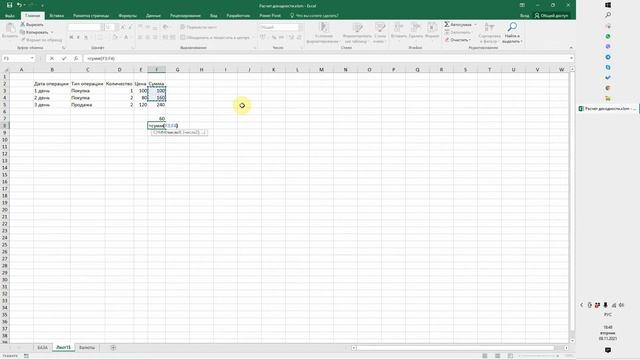
Task: Open the Windows Start button
Action: [x=608, y=5]
